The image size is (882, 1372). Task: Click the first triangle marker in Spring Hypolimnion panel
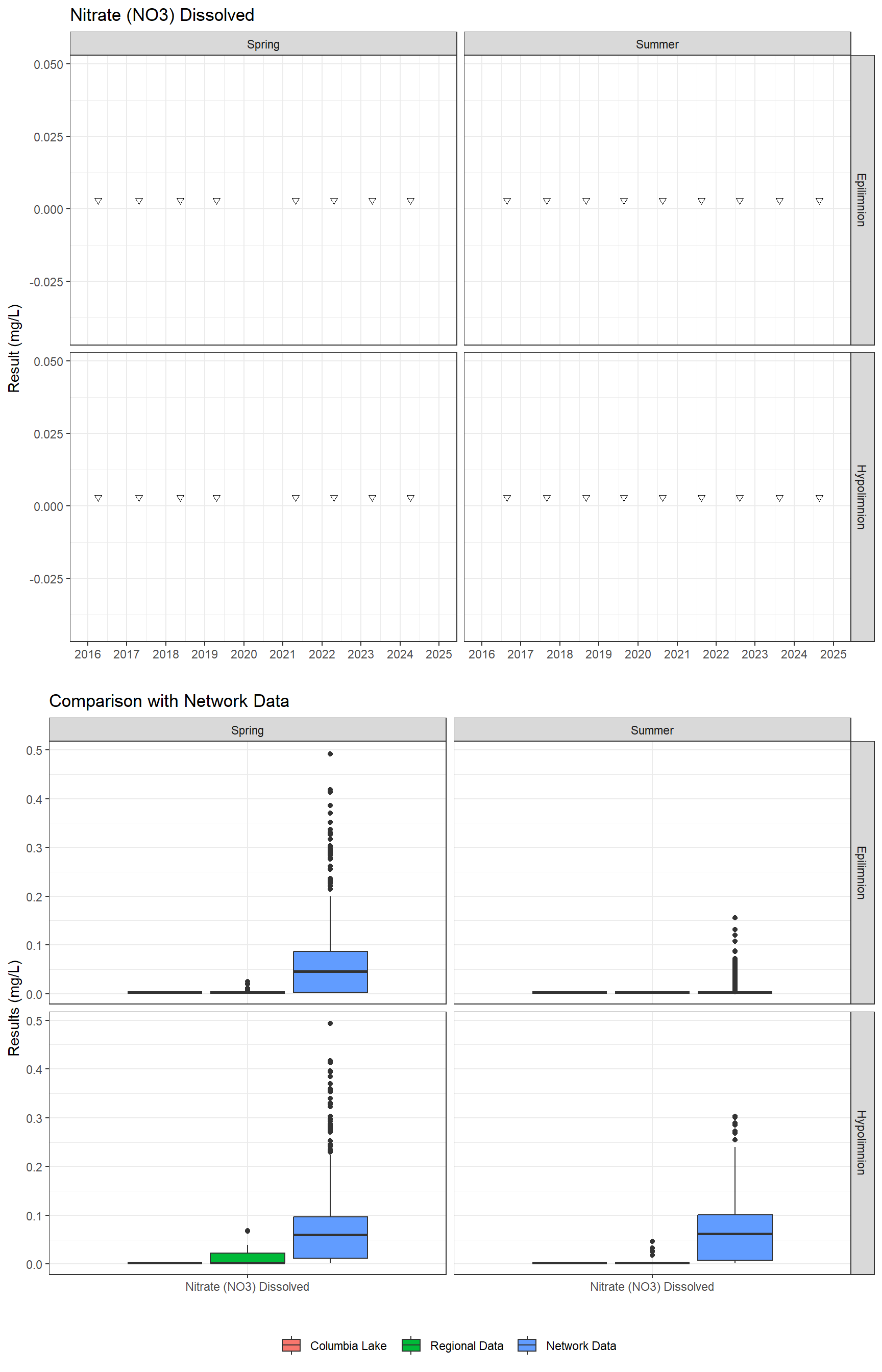[x=98, y=498]
